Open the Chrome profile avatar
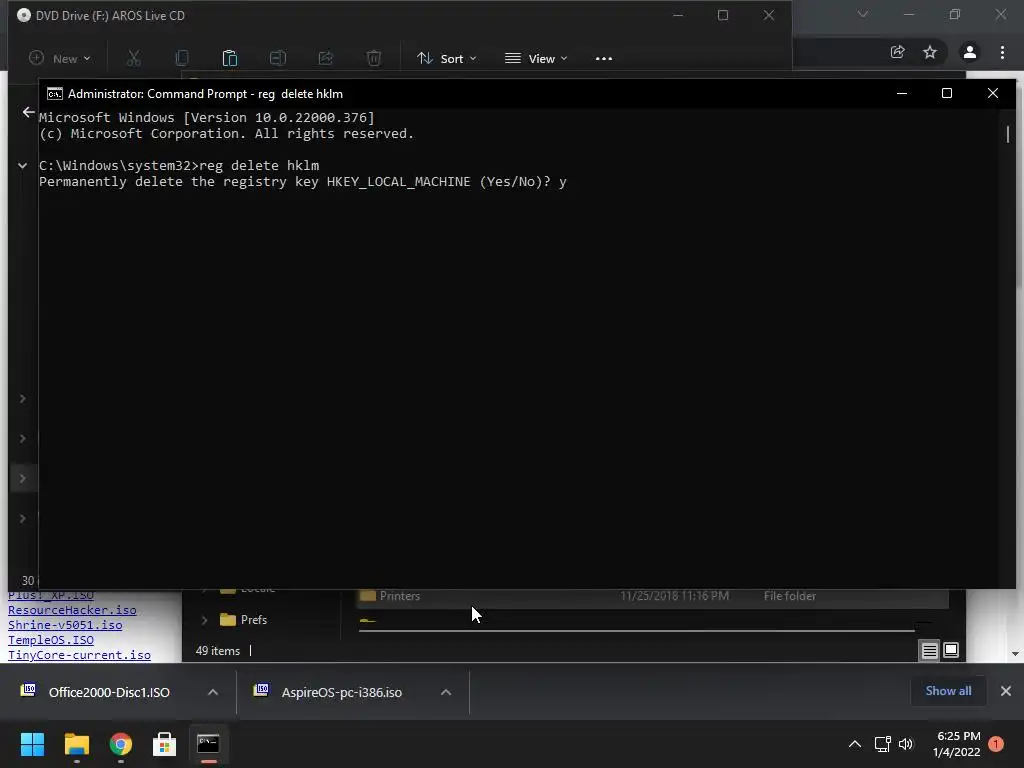Viewport: 1024px width, 768px height. coord(970,52)
